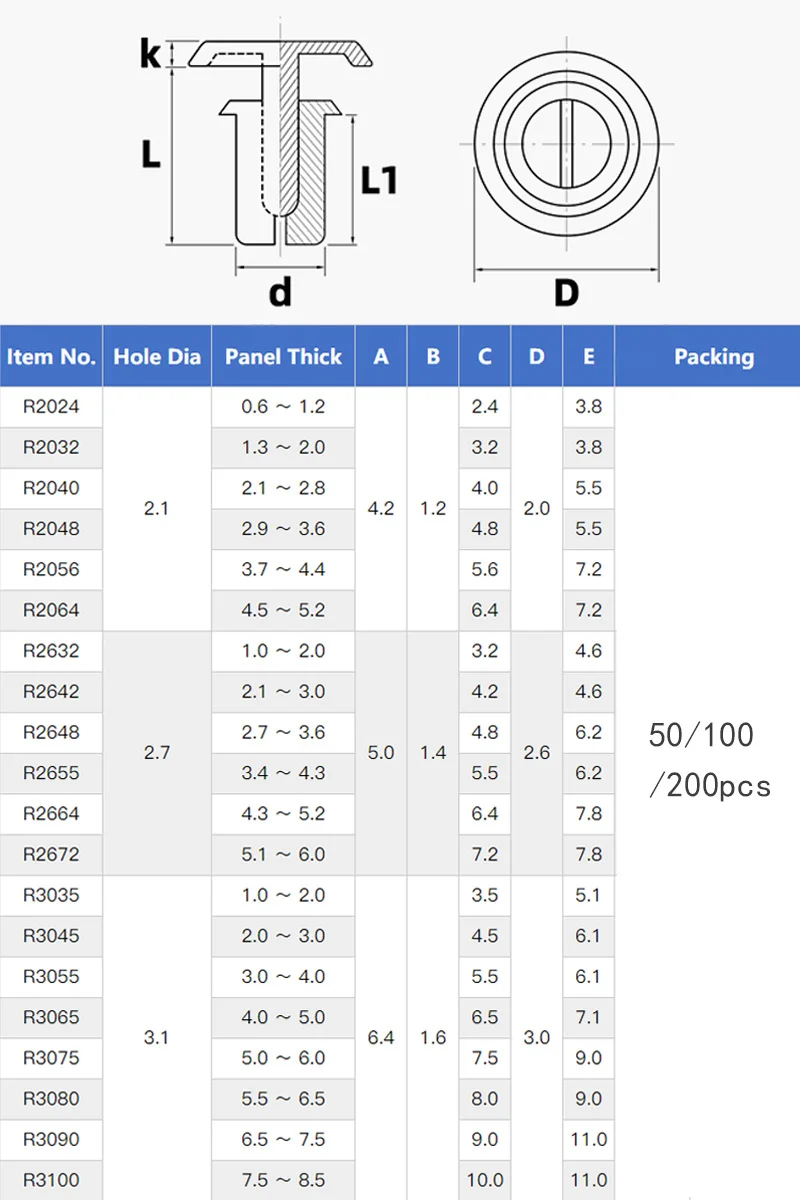Viewport: 800px width, 1200px height.
Task: Choose item R2672 in the table
Action: coord(51,855)
